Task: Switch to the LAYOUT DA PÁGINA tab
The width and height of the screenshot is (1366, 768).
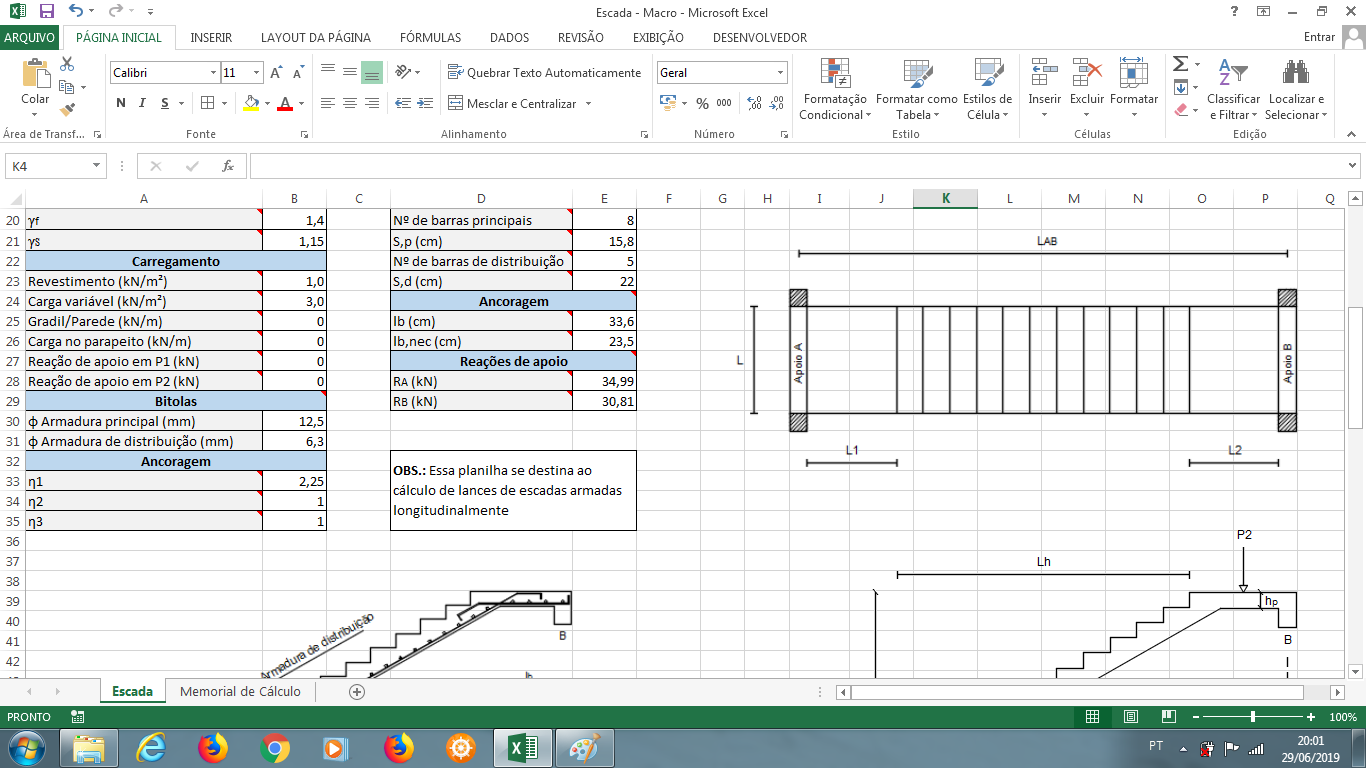Action: 316,37
